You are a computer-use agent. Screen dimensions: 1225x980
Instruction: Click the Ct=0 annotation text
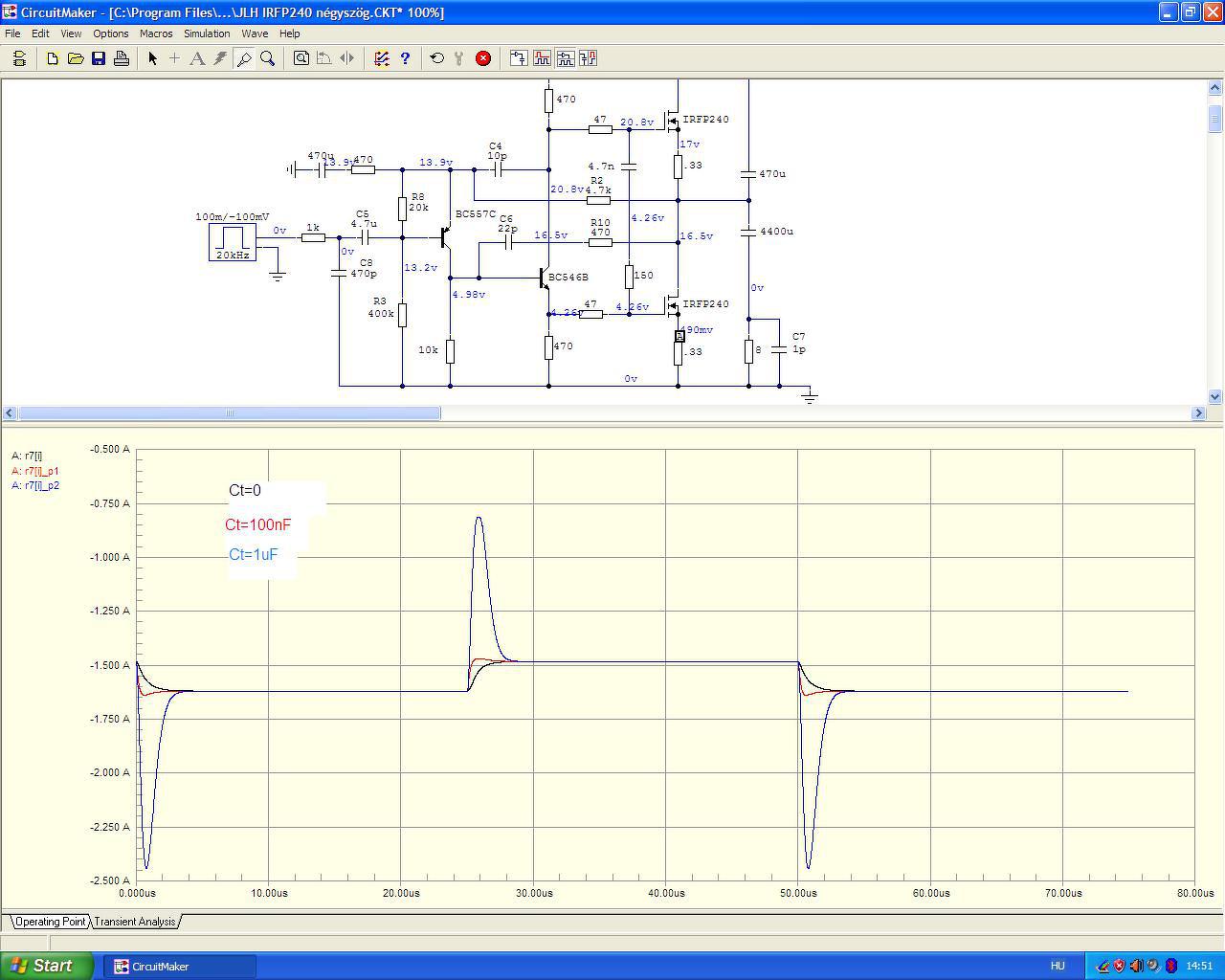pos(245,491)
